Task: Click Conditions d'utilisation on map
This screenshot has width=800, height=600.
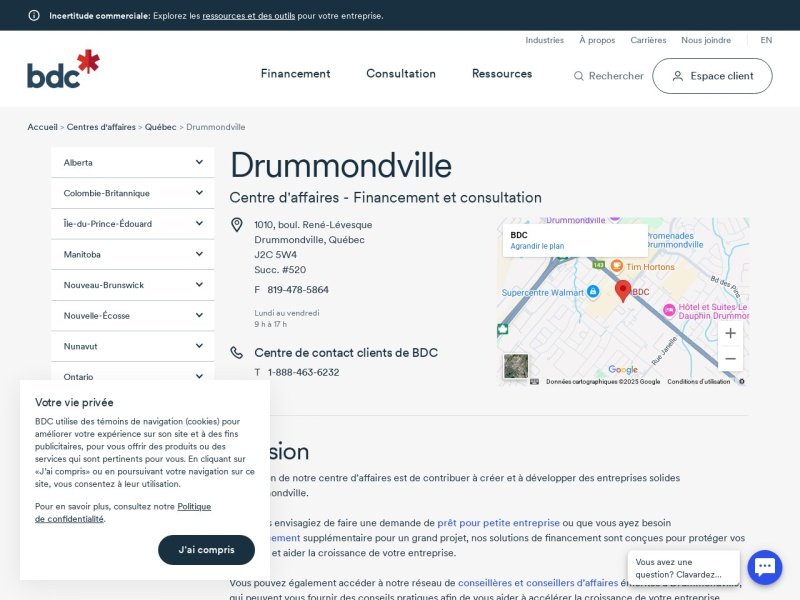Action: pos(698,382)
